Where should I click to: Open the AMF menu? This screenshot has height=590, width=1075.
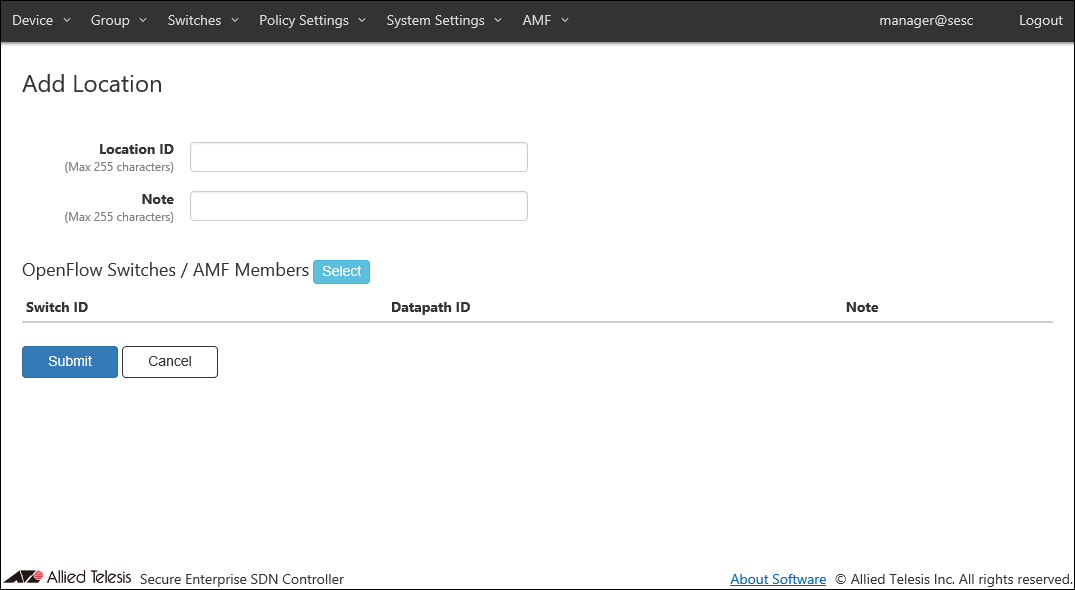pos(546,21)
